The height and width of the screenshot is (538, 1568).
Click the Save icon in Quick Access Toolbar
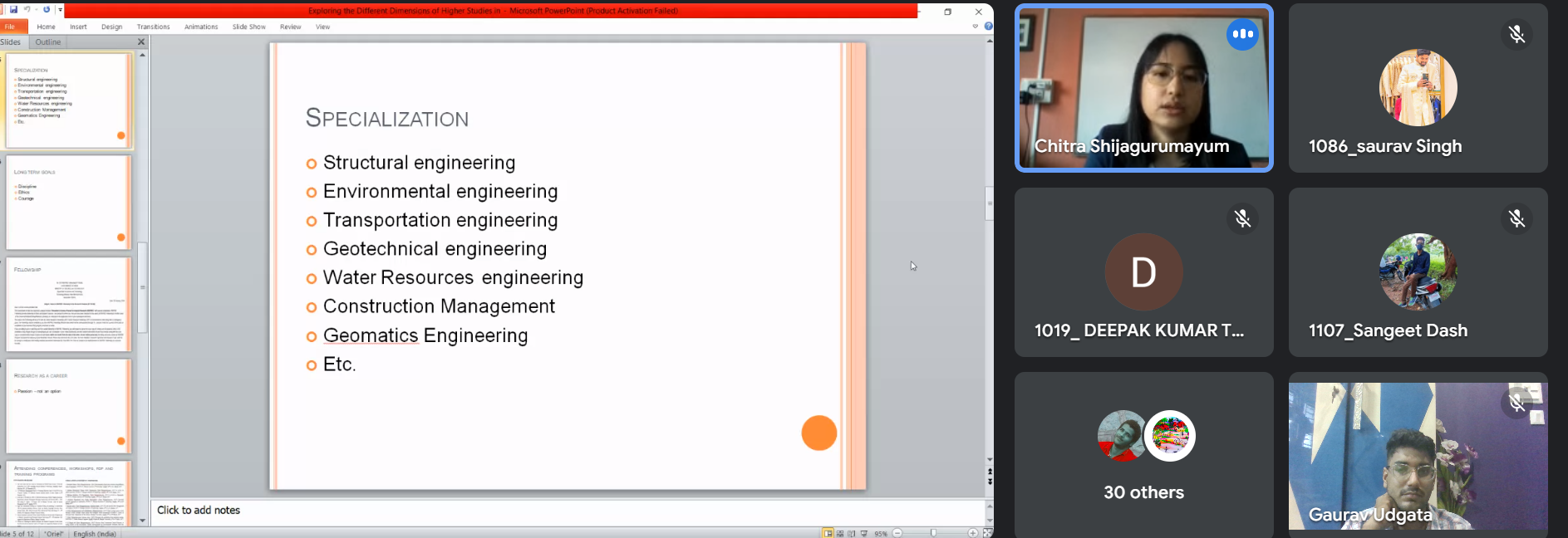(x=13, y=10)
